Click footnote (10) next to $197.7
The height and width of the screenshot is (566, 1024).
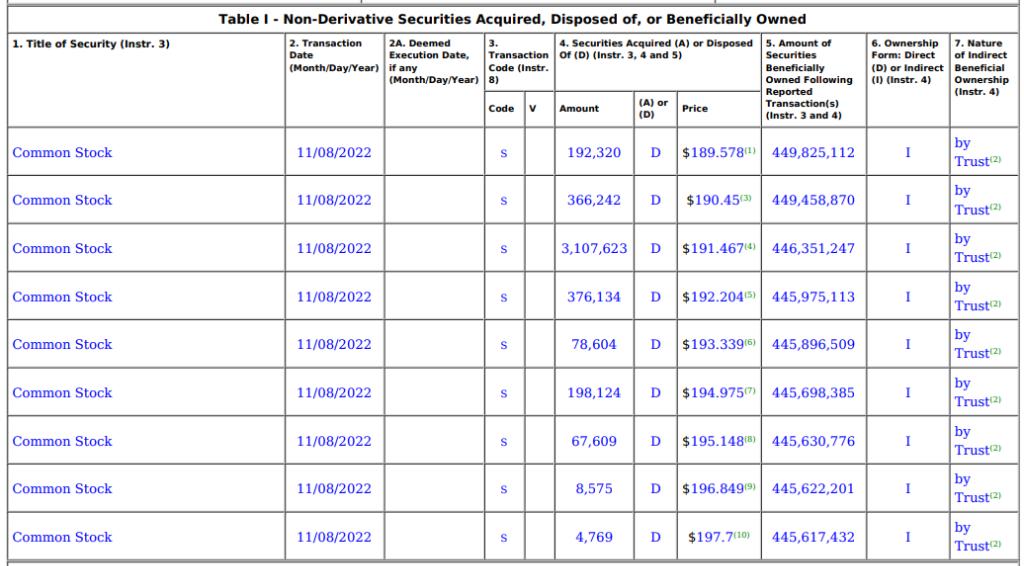[x=741, y=535]
